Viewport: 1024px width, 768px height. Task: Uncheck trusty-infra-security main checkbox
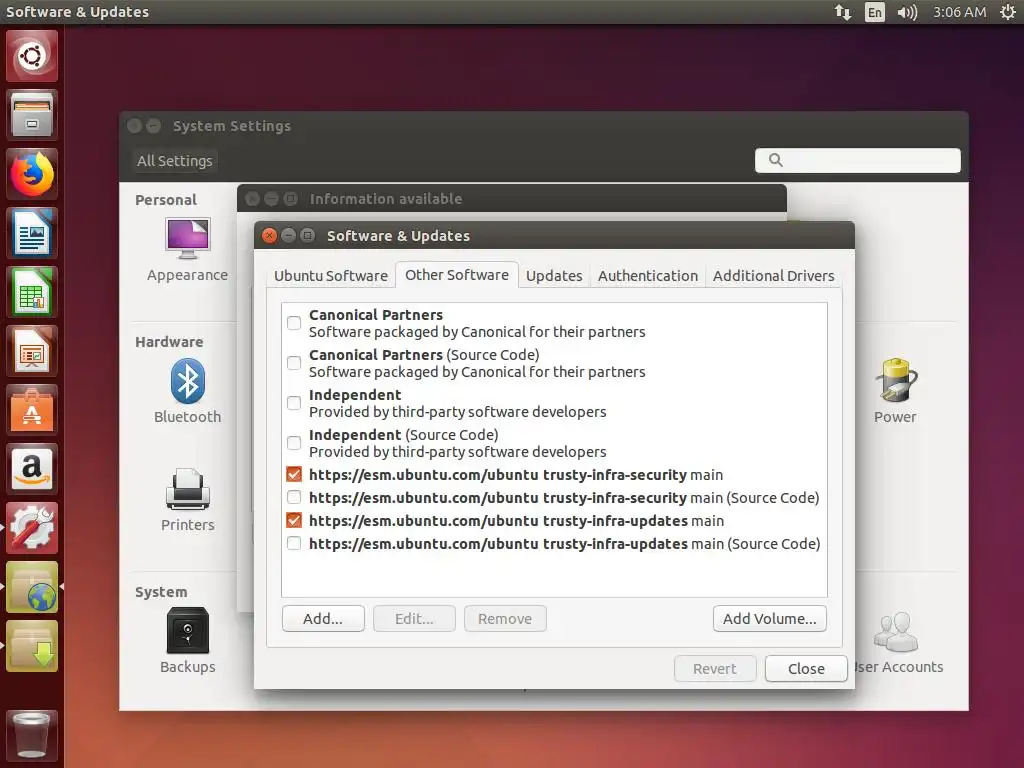[x=294, y=474]
